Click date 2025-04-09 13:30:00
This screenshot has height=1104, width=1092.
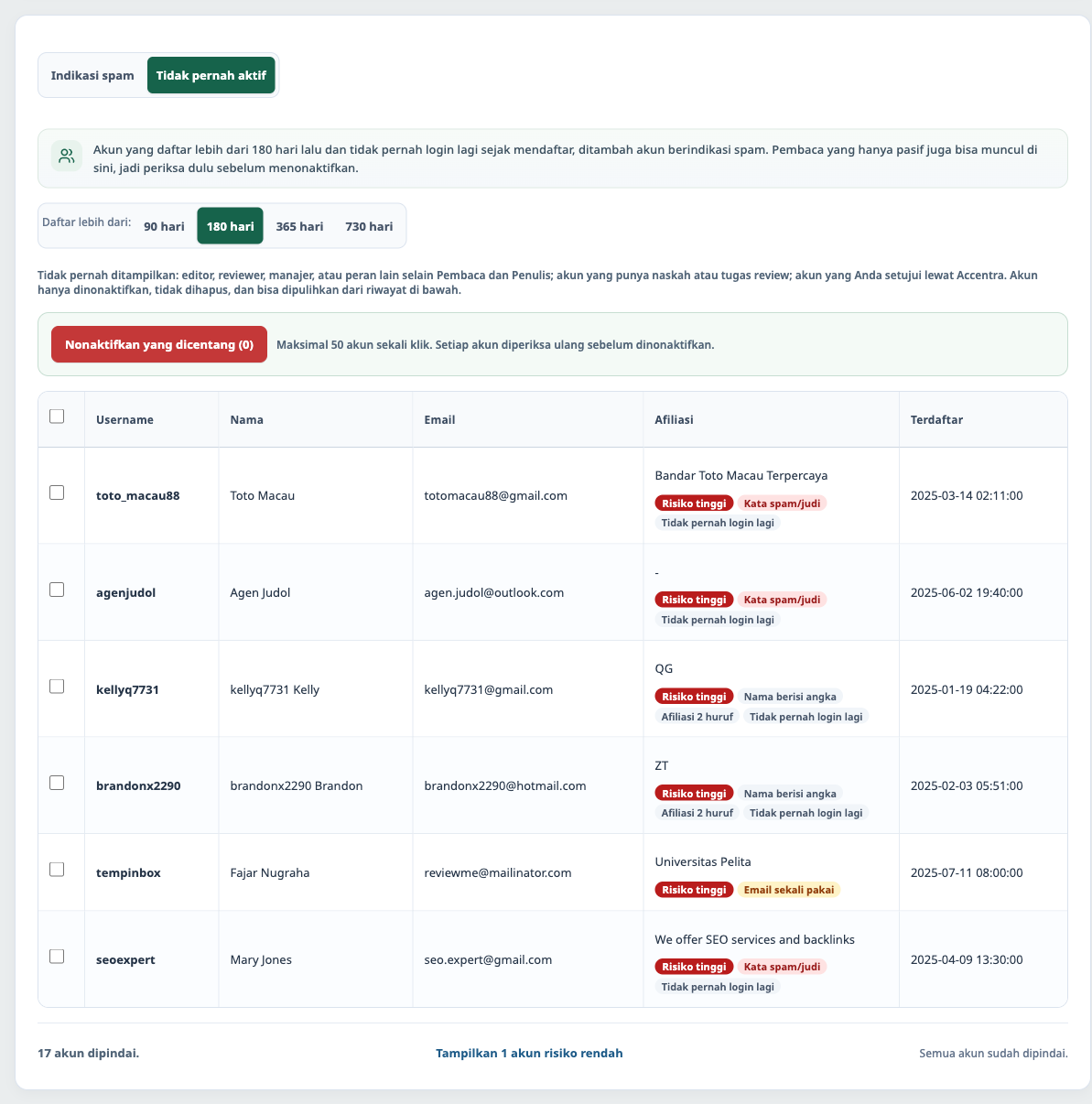967,959
